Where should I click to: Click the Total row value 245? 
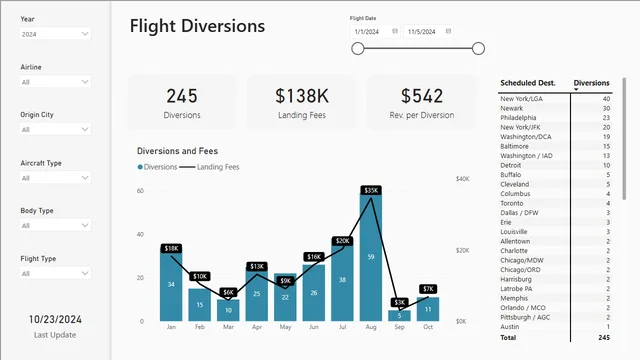(x=604, y=338)
